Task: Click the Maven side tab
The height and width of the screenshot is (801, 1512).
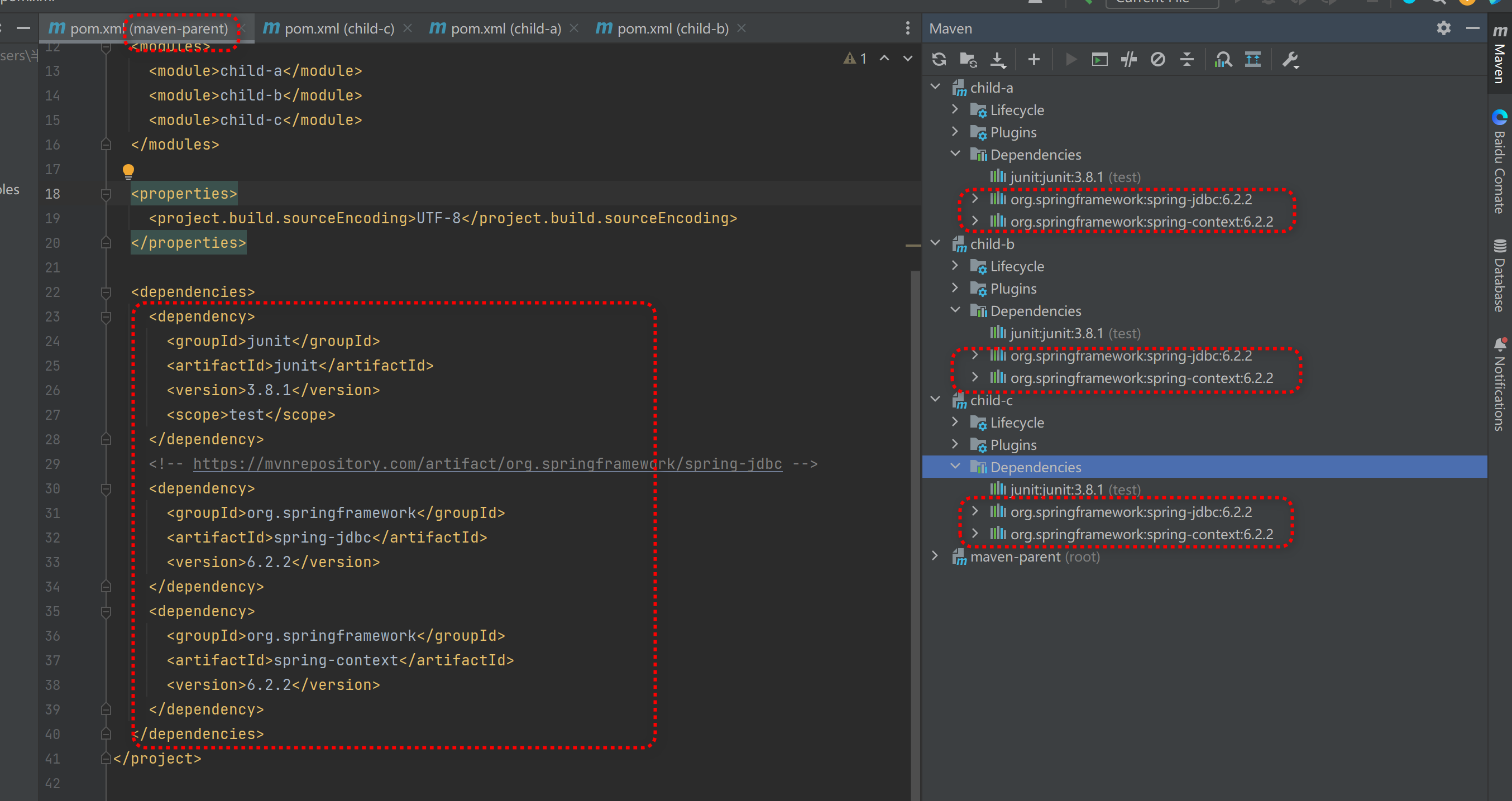Action: [x=1500, y=55]
